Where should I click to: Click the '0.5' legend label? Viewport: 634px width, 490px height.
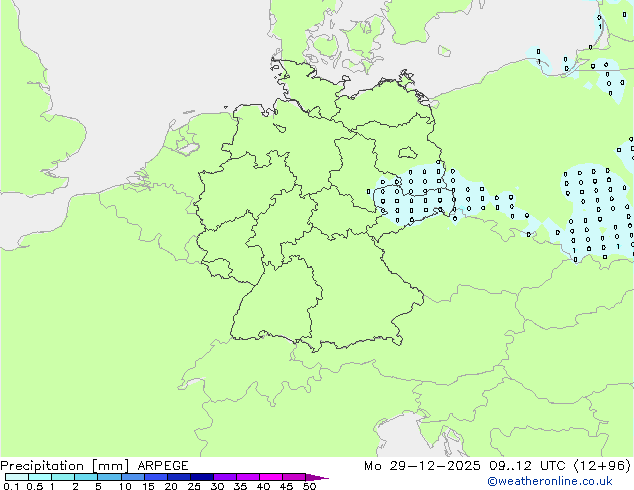[35, 486]
